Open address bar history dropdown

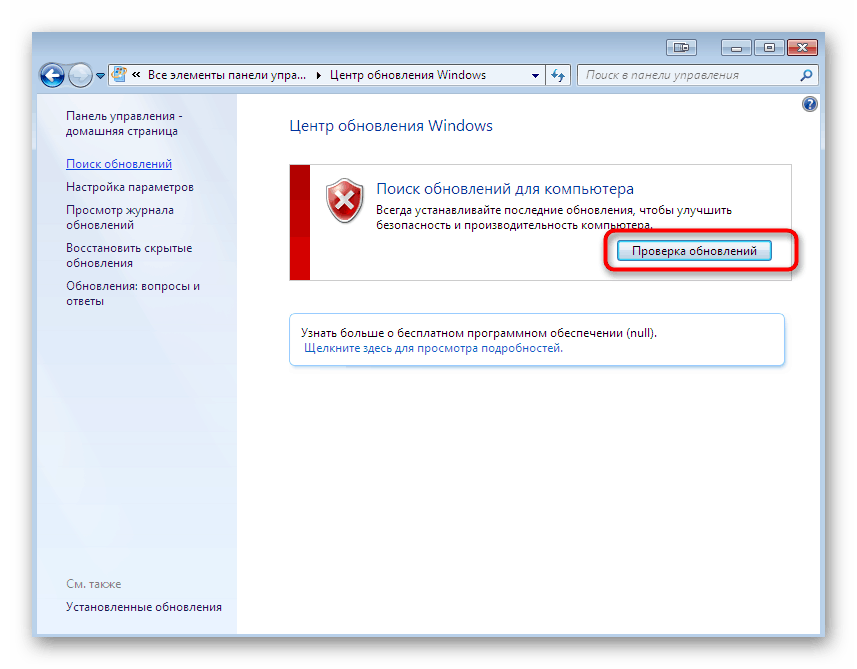pyautogui.click(x=535, y=75)
